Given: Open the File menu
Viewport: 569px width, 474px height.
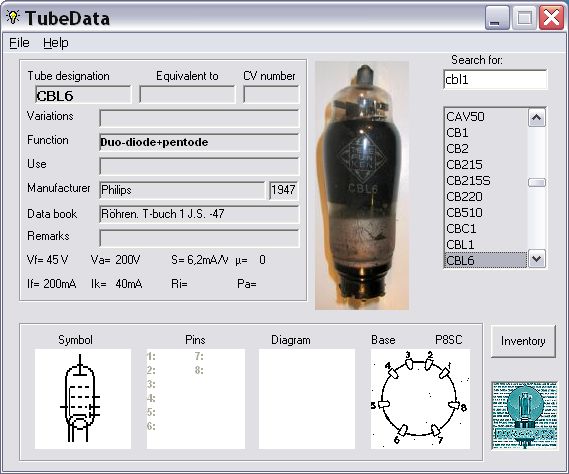Looking at the screenshot, I should [x=19, y=43].
